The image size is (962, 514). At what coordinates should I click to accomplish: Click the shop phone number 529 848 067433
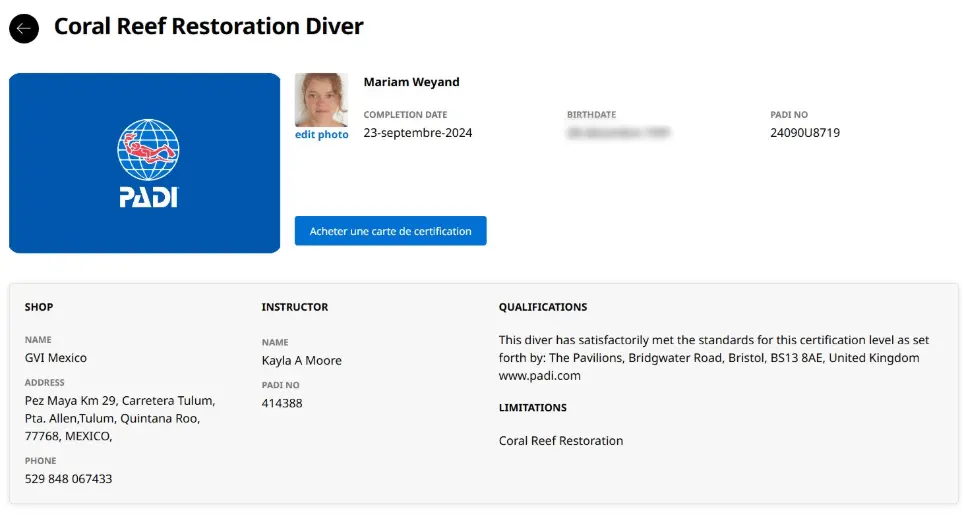coord(68,479)
